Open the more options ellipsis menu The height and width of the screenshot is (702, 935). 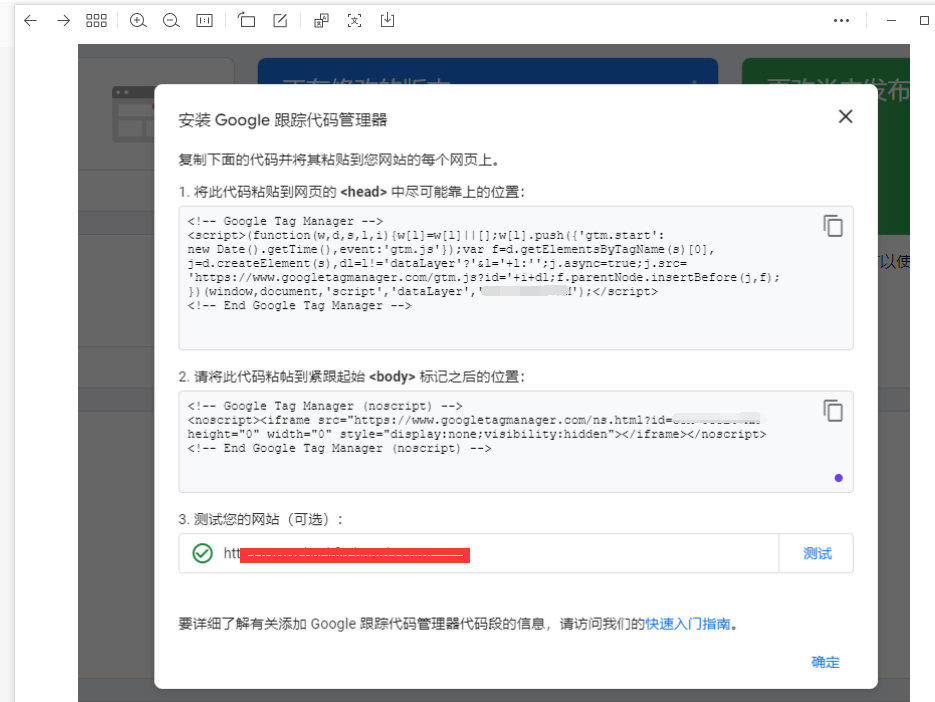coord(841,21)
